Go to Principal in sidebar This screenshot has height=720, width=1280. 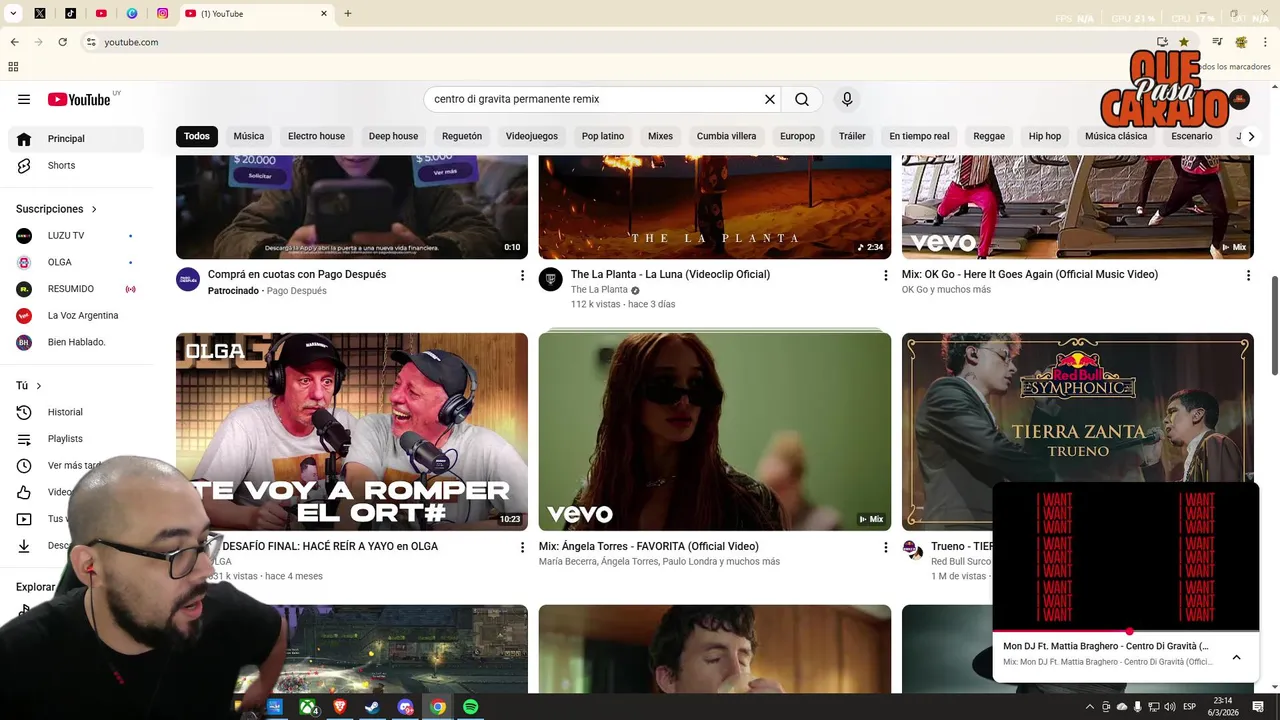point(76,139)
